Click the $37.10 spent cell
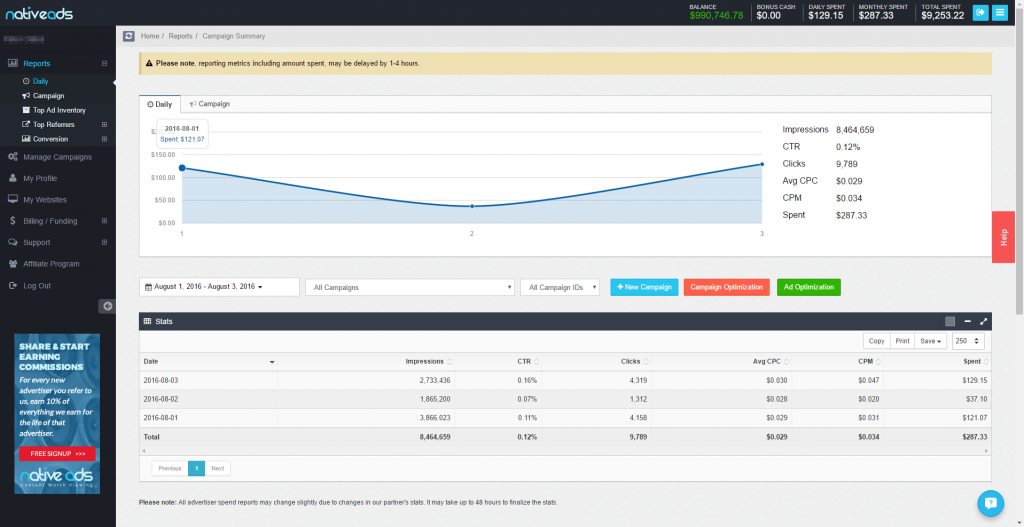Image resolution: width=1024 pixels, height=527 pixels. [x=937, y=399]
